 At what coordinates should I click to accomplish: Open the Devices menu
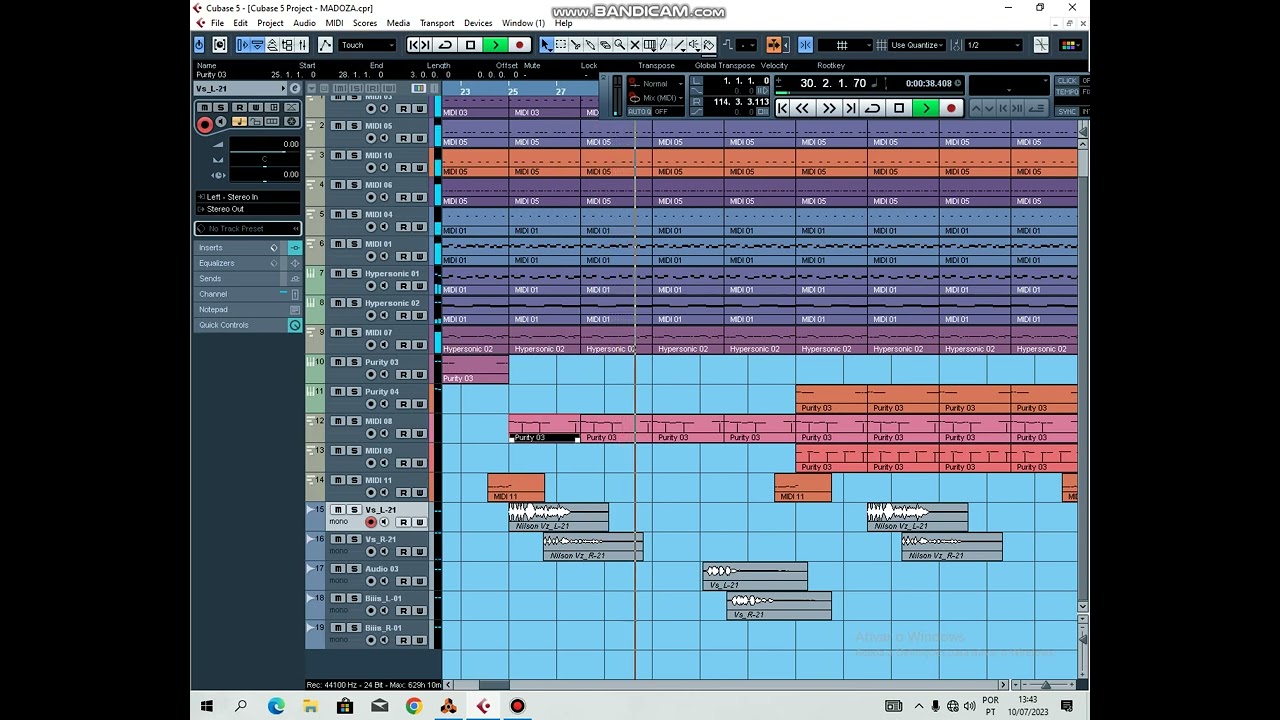click(478, 23)
